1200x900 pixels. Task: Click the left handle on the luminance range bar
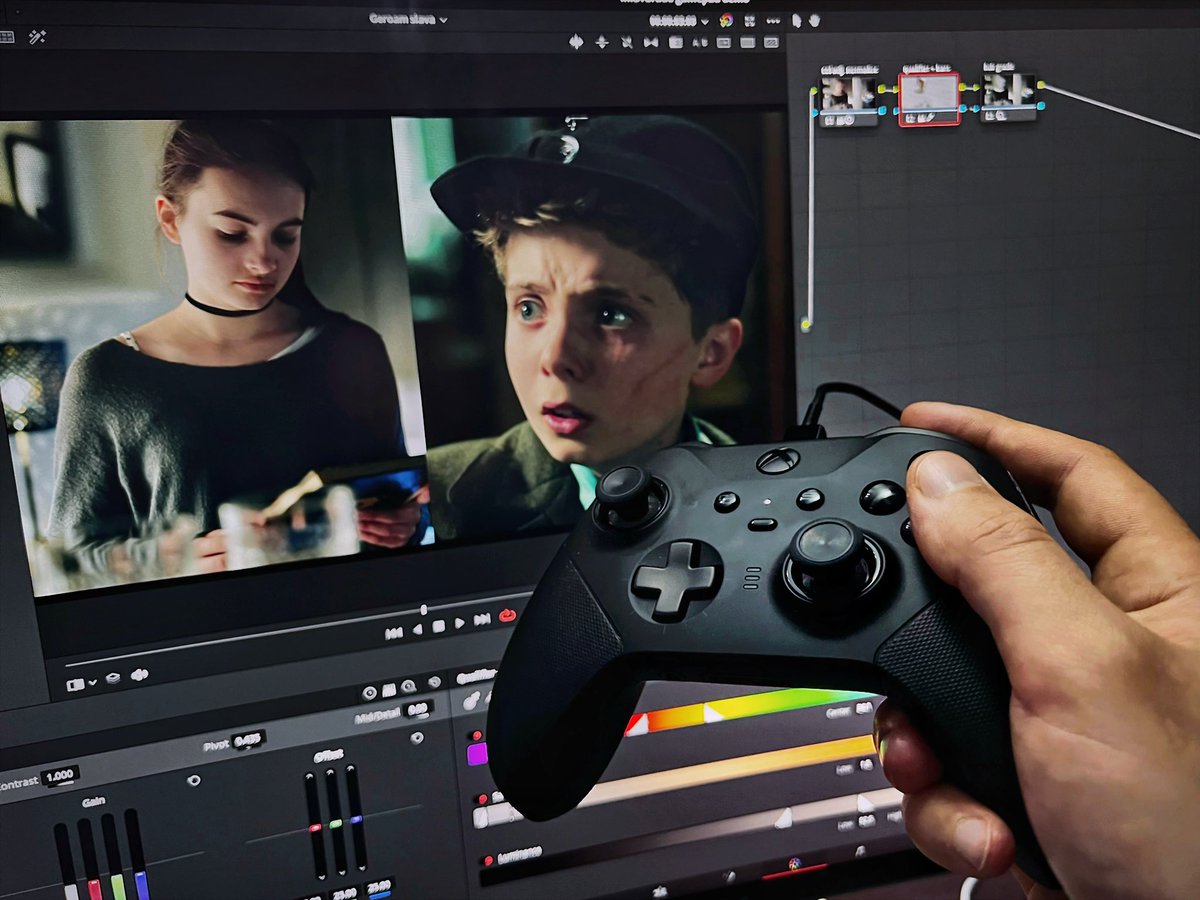(783, 818)
